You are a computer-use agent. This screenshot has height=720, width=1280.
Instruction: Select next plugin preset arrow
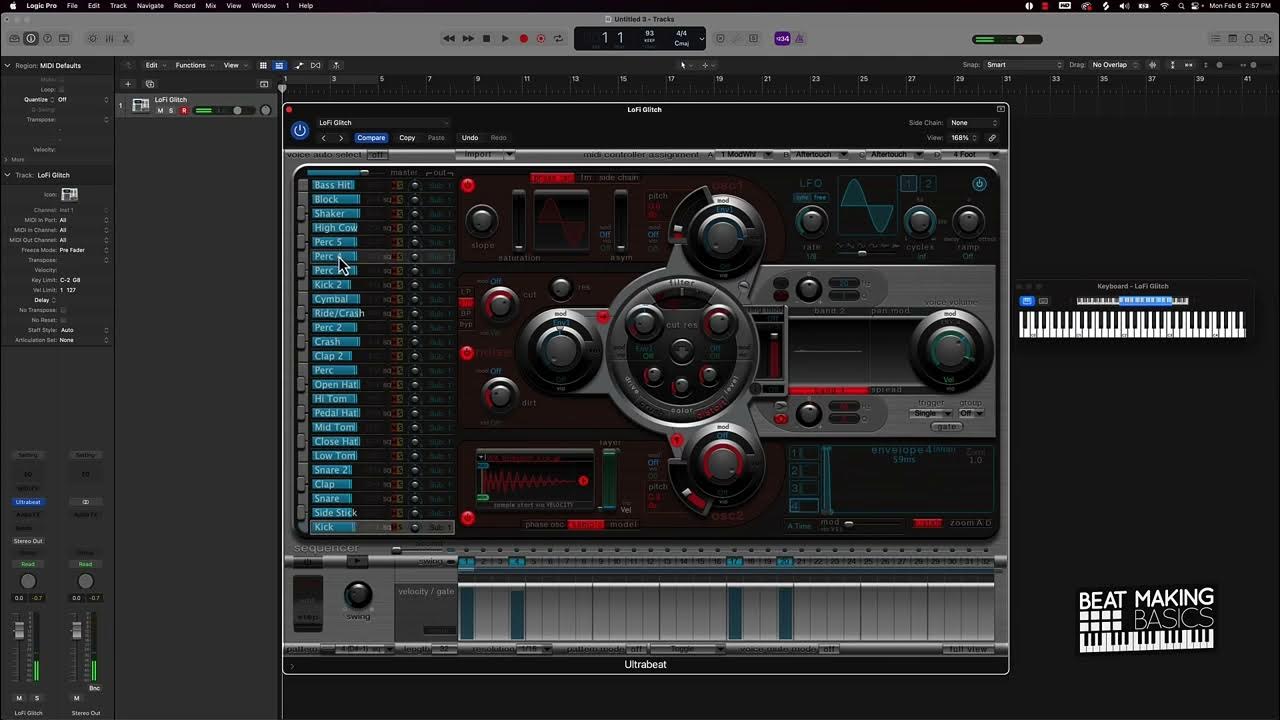click(x=340, y=138)
